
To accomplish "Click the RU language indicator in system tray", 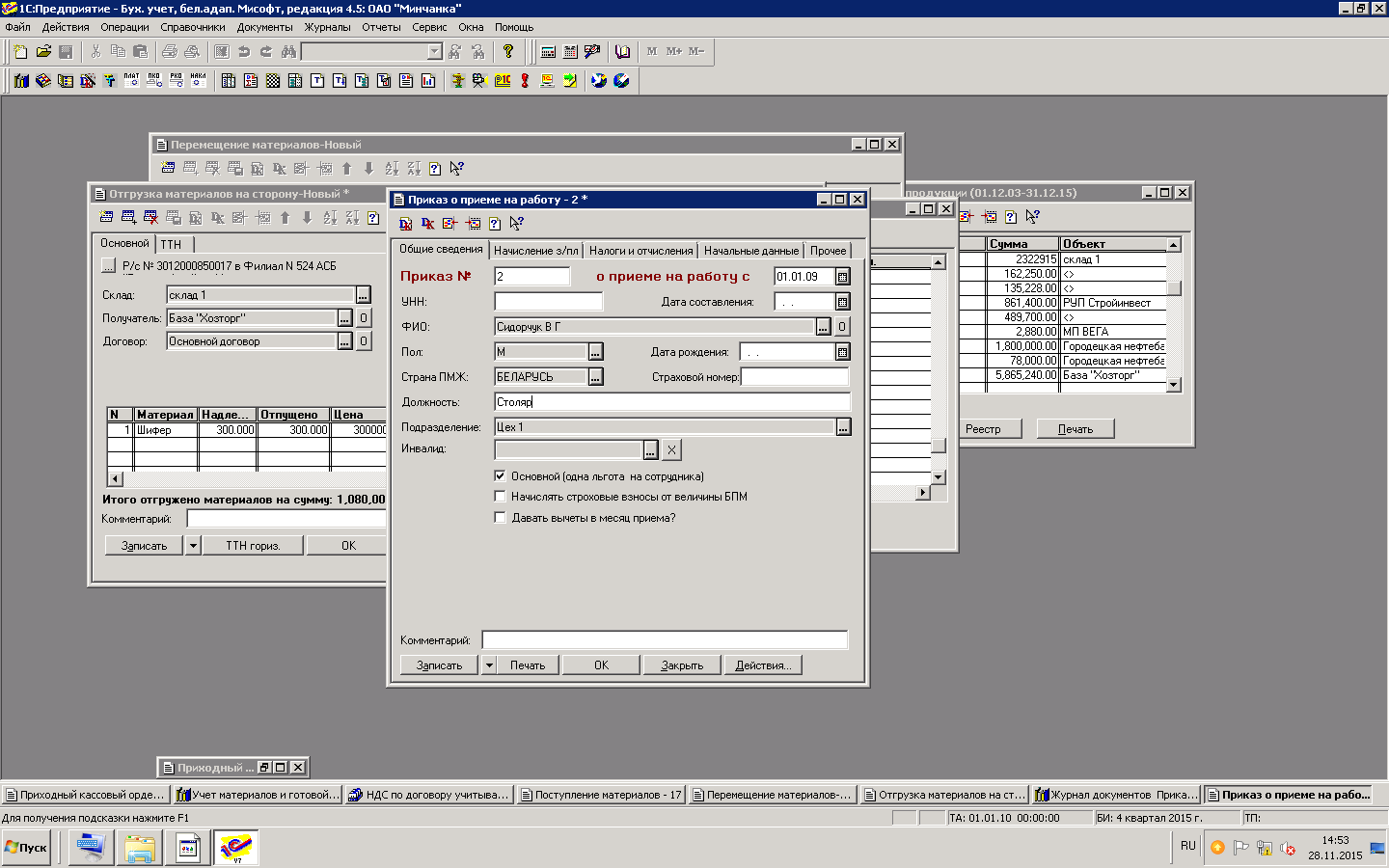I will [x=1187, y=846].
